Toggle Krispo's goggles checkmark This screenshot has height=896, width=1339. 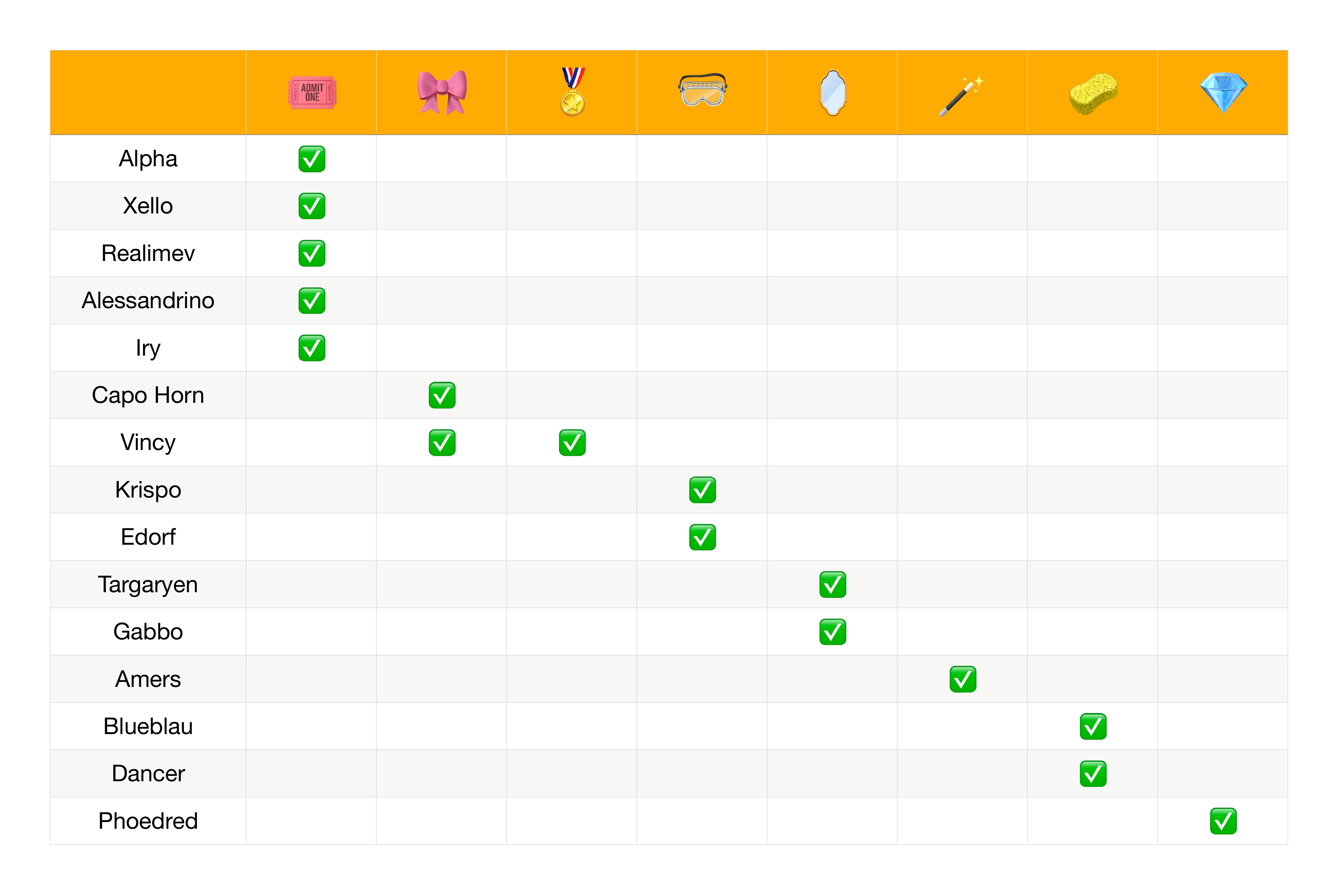[702, 490]
